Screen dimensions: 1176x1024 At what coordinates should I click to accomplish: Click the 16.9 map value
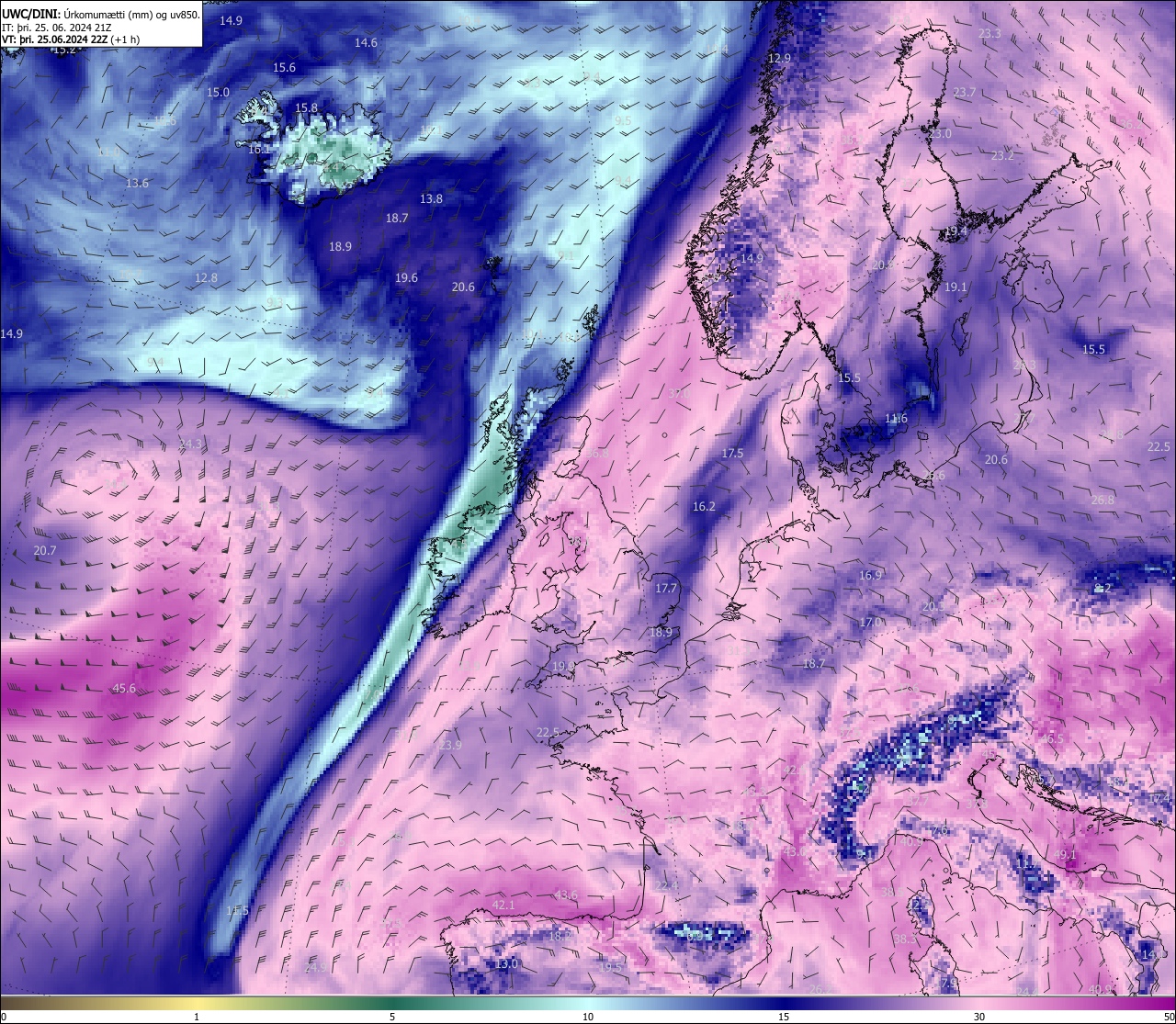(870, 575)
